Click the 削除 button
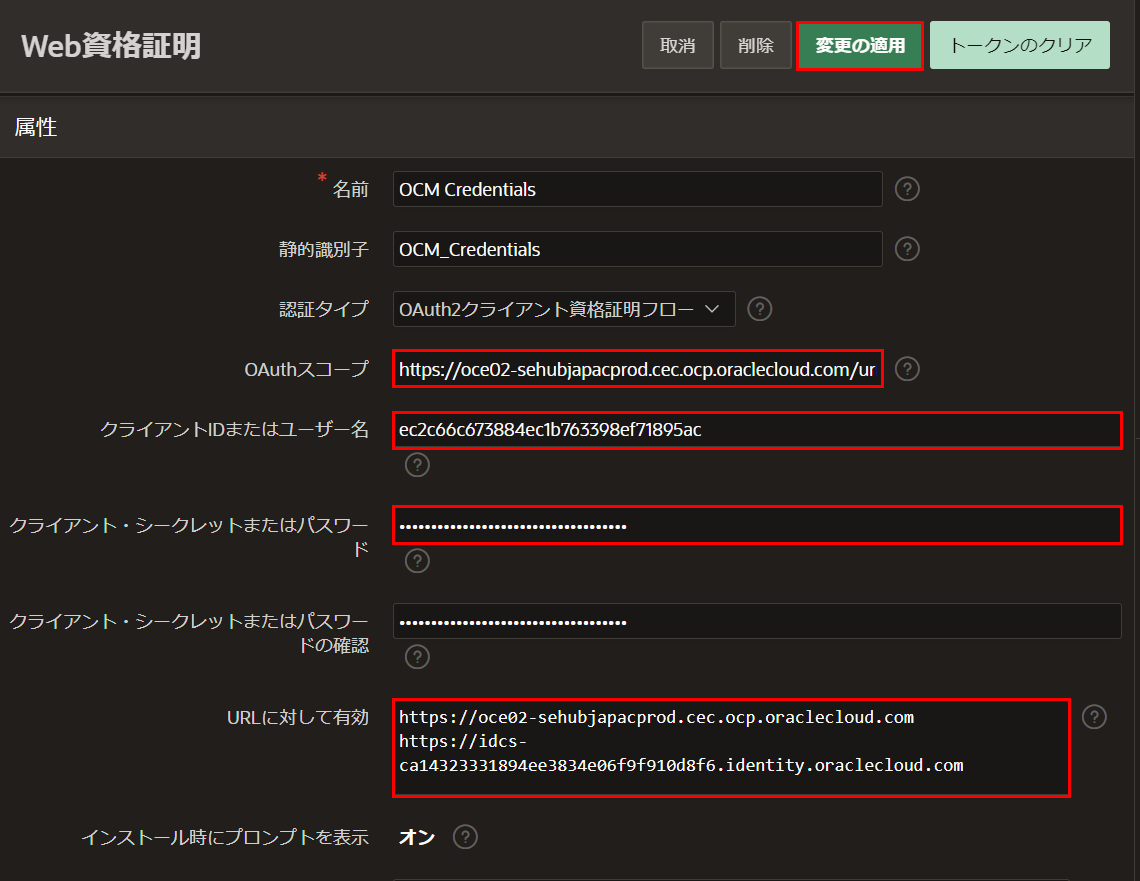The width and height of the screenshot is (1140, 881). point(755,45)
